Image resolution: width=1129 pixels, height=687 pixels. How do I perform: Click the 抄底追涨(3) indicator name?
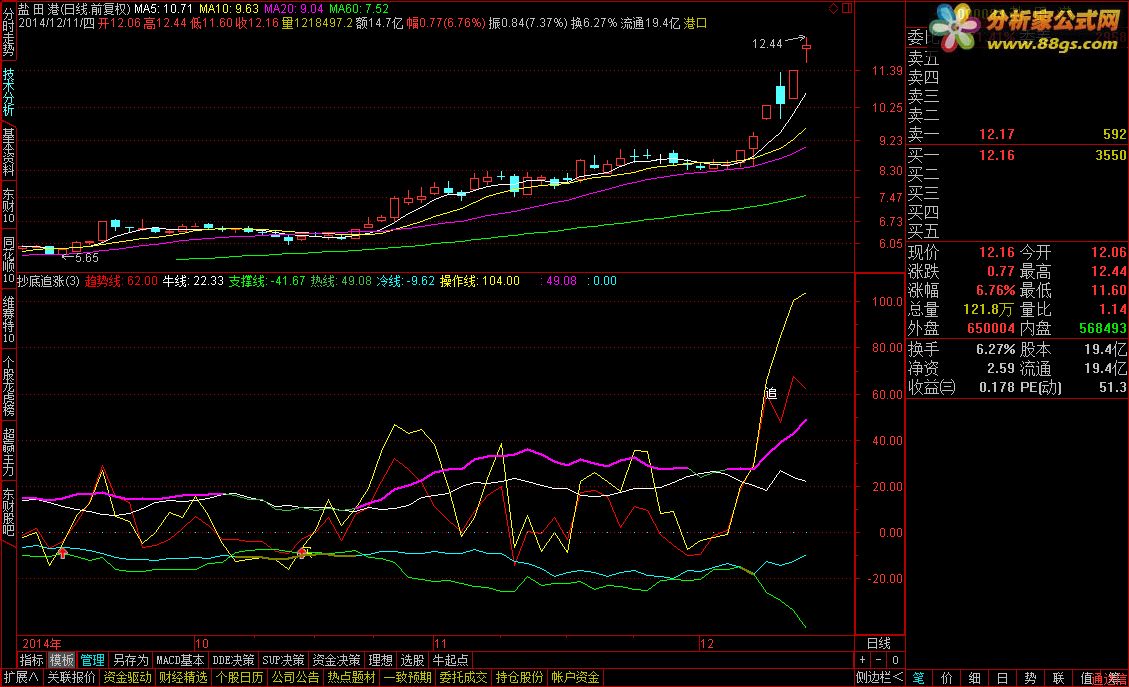pos(48,281)
